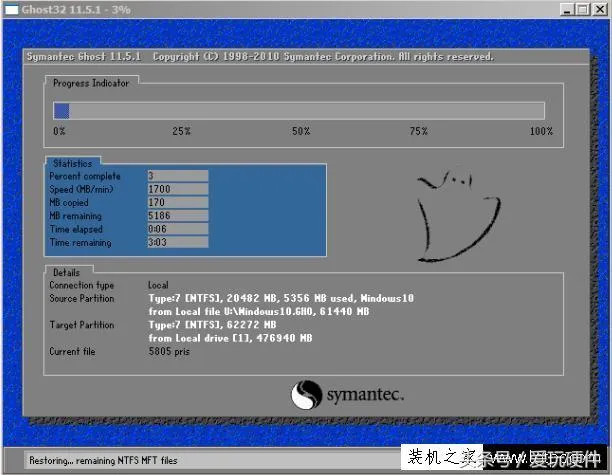This screenshot has width=612, height=475.
Task: Click the 'Target Partition' label
Action: click(x=82, y=325)
